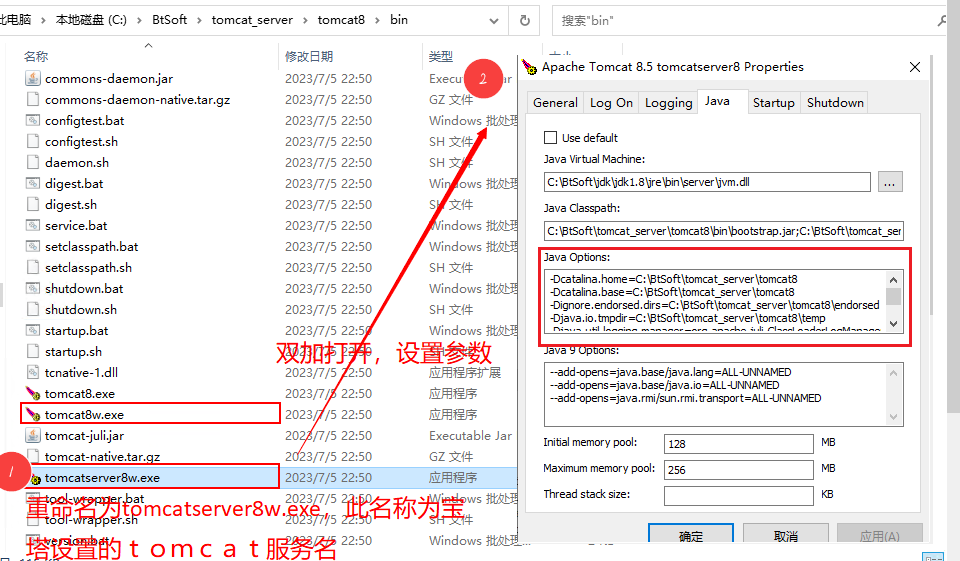Screen dimensions: 960x561
Task: Sort files by 类型 column
Action: point(441,56)
